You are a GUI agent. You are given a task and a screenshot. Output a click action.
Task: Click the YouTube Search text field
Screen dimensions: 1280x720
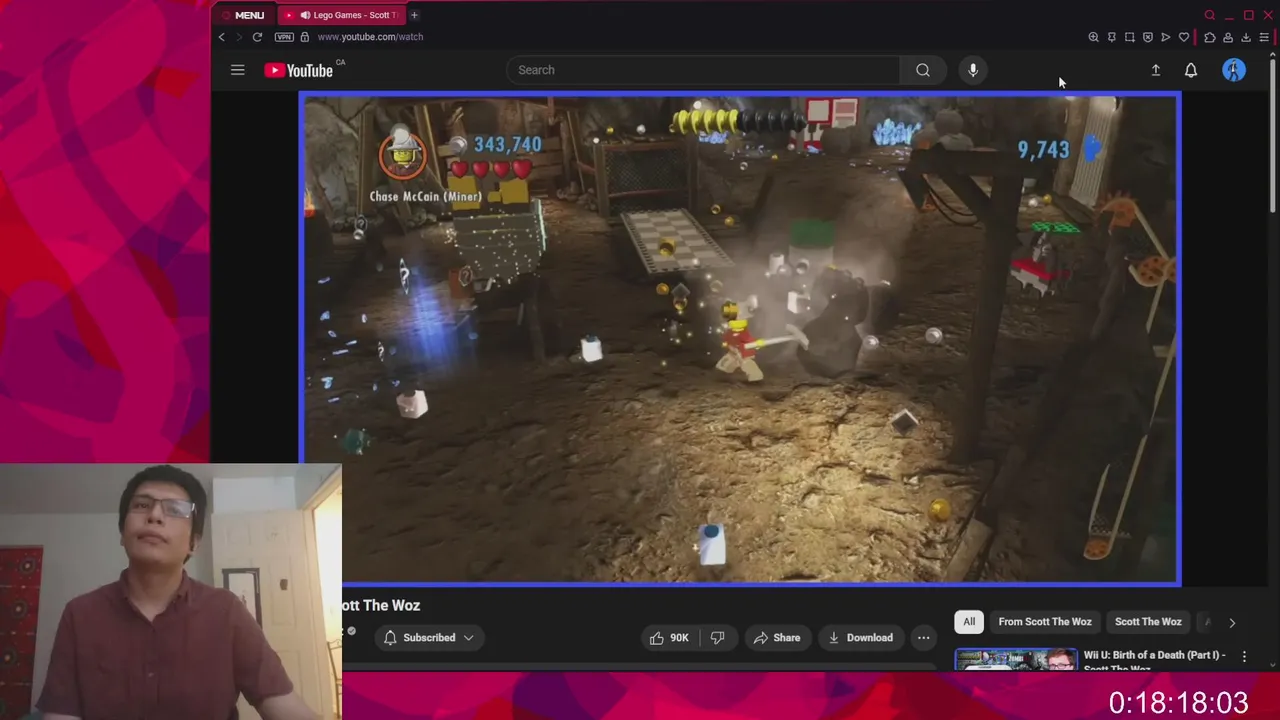tap(703, 70)
